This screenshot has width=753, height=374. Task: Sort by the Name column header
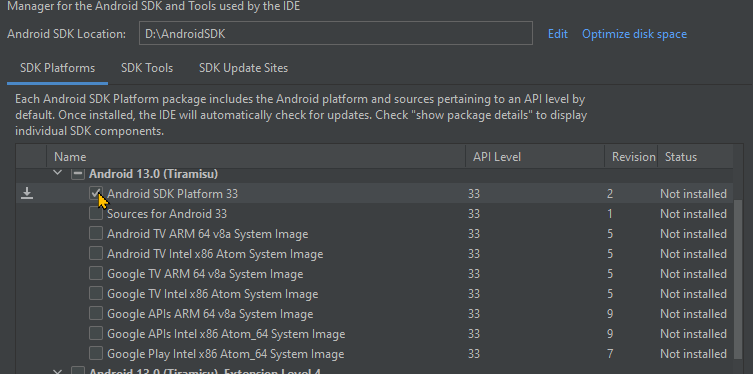(256, 157)
